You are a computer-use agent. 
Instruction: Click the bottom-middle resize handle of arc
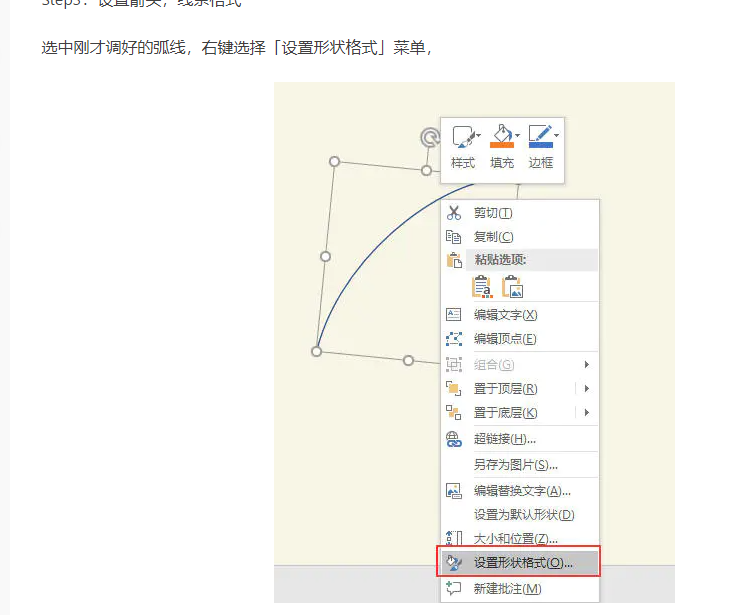tap(408, 361)
